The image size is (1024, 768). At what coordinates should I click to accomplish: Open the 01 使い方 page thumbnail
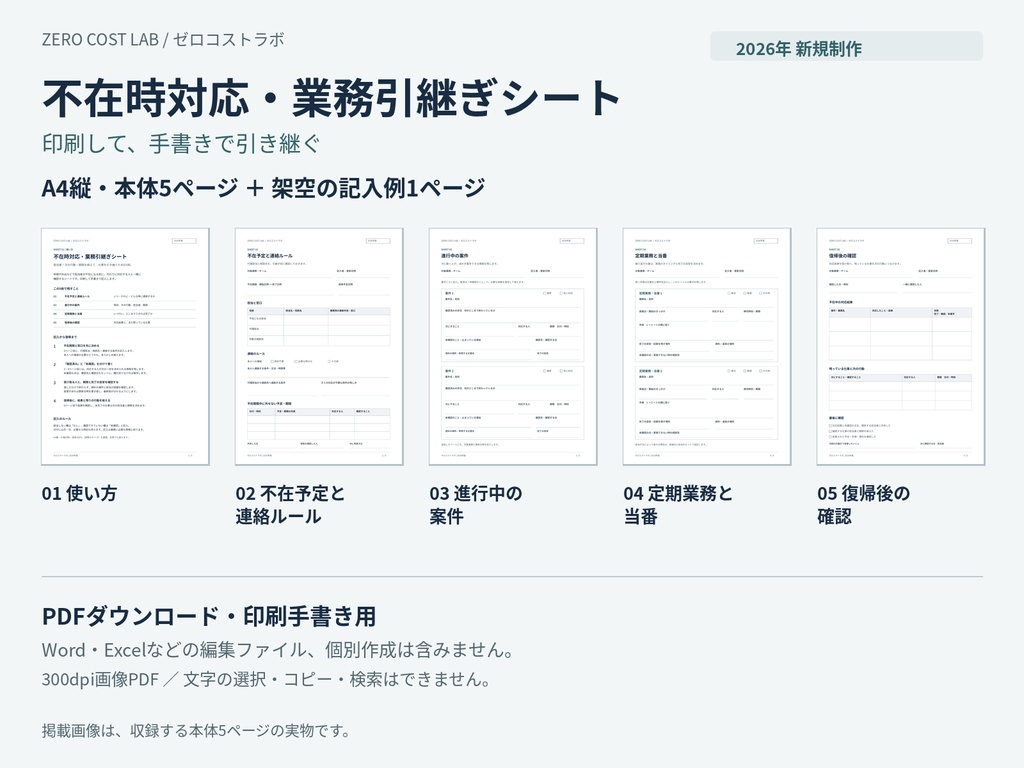tap(125, 347)
